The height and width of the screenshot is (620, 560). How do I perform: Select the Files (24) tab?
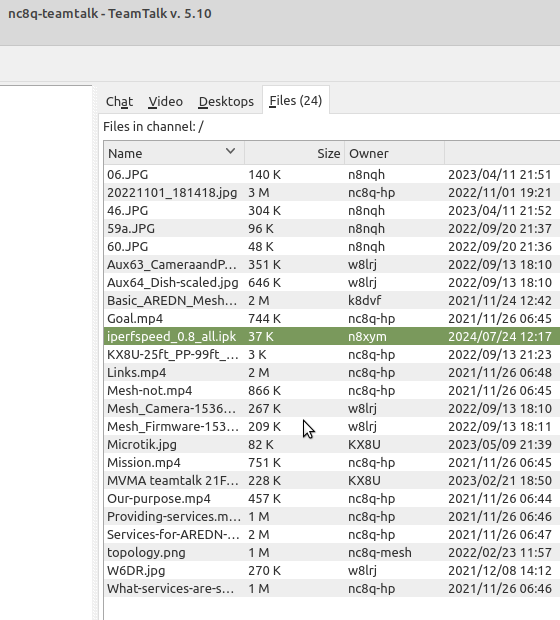pyautogui.click(x=296, y=100)
